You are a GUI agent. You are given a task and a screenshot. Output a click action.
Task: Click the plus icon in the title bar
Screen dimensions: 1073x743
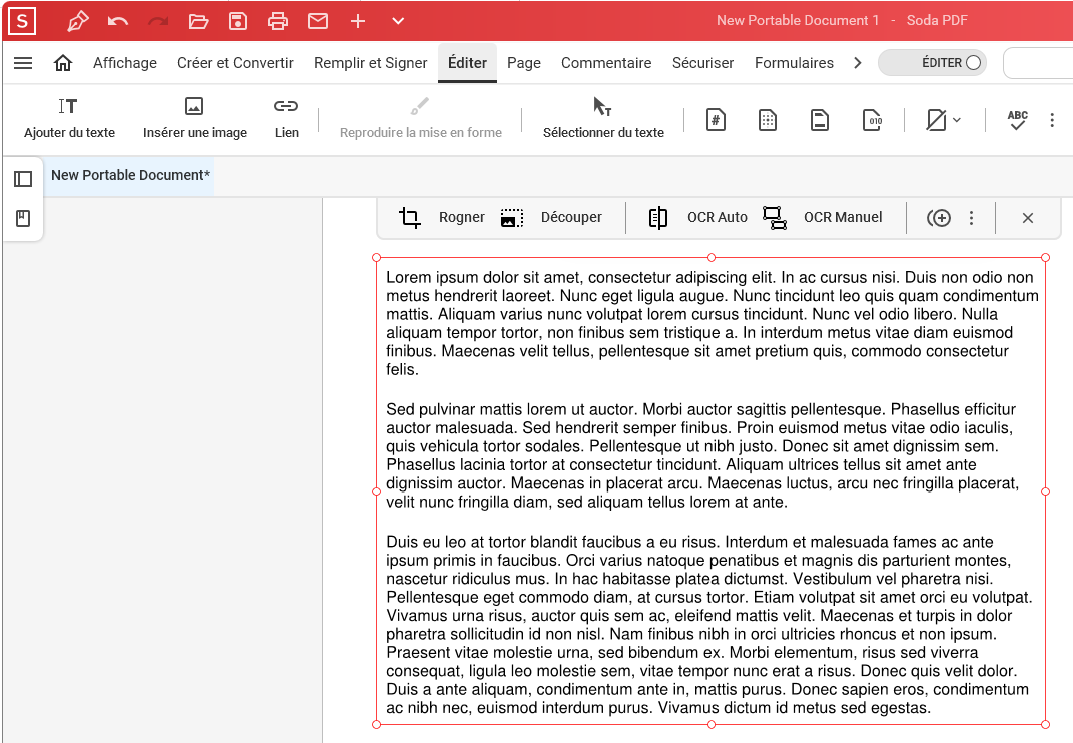pos(358,21)
